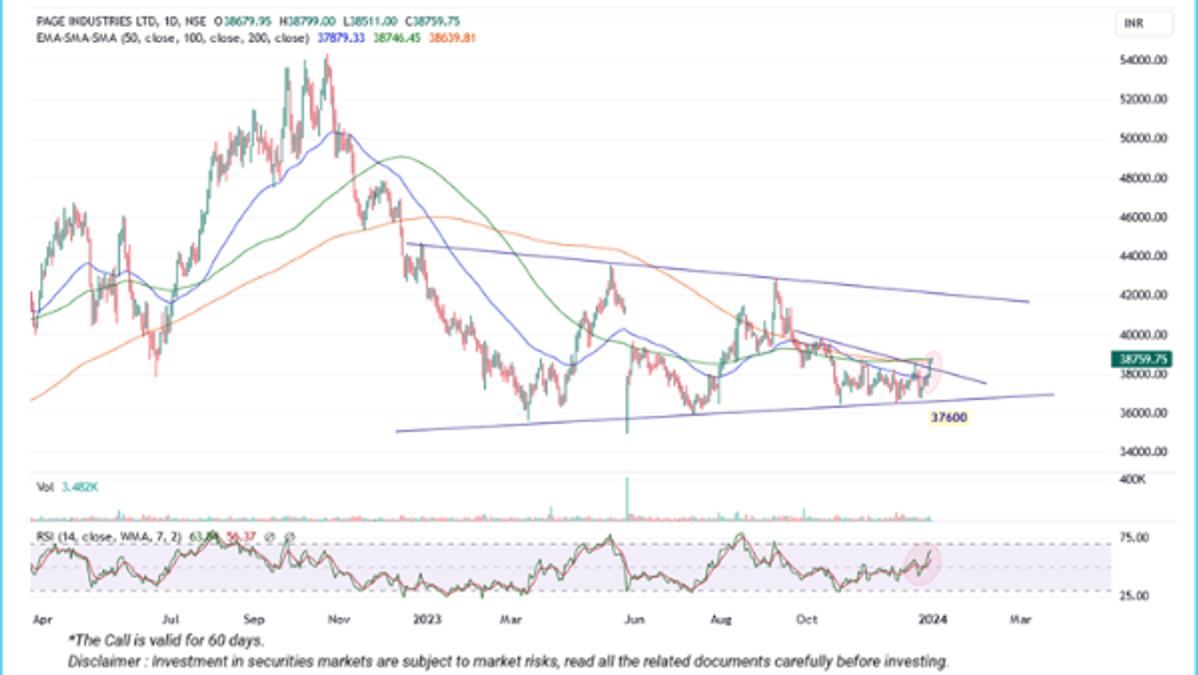Select the Vol volume indicator label
1198x675 pixels.
(44, 487)
